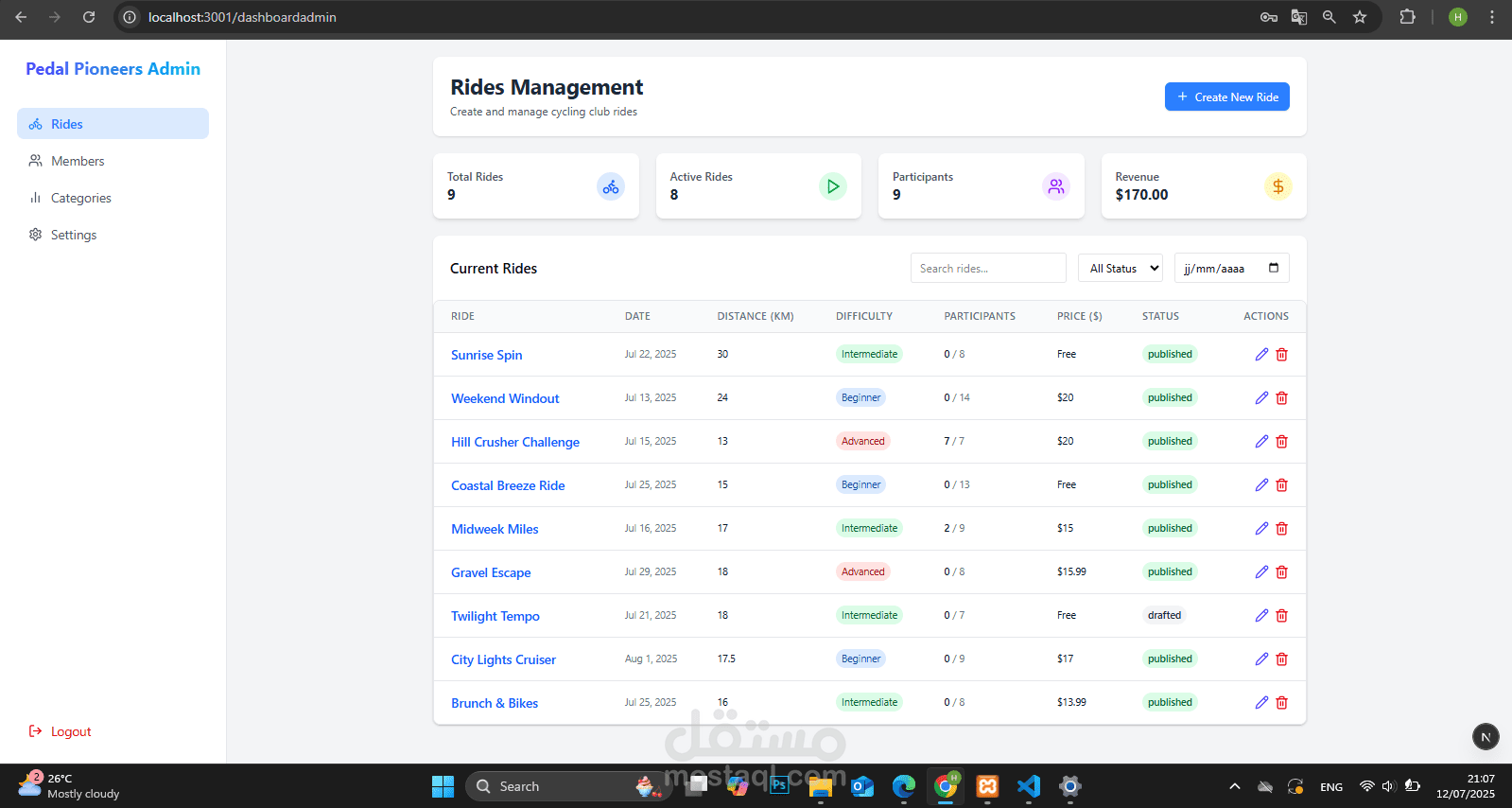Edit the Hill Crusher Challenge ride
Viewport: 1512px width, 808px height.
point(1261,442)
